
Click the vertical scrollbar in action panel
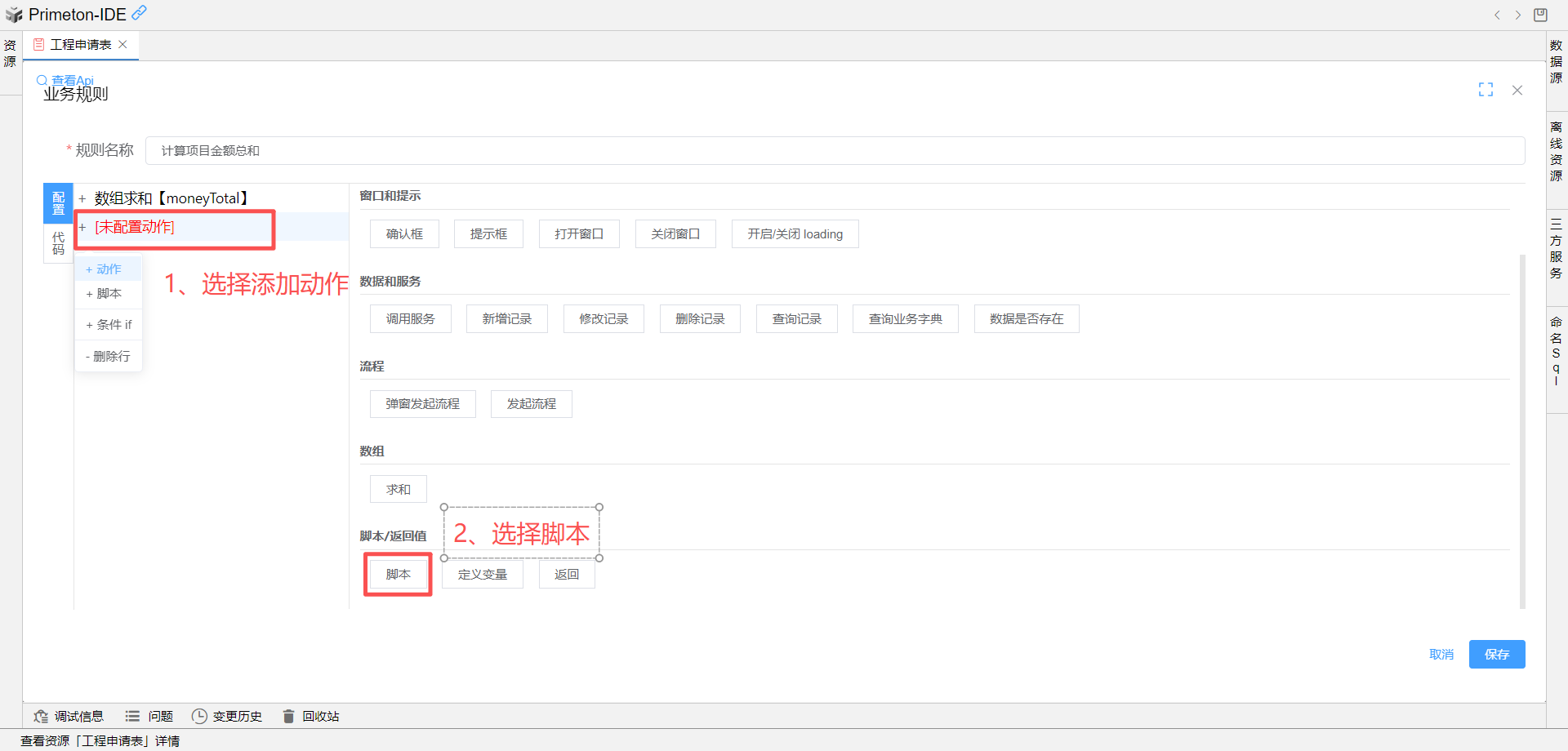1521,431
